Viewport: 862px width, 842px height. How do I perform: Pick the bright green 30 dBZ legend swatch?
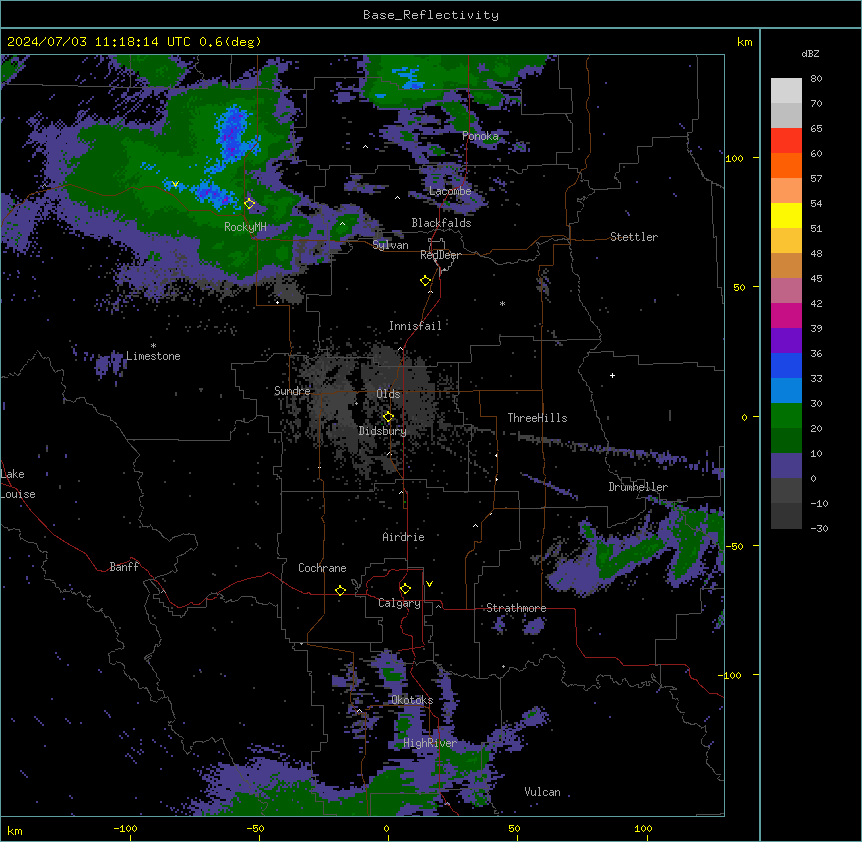click(786, 416)
